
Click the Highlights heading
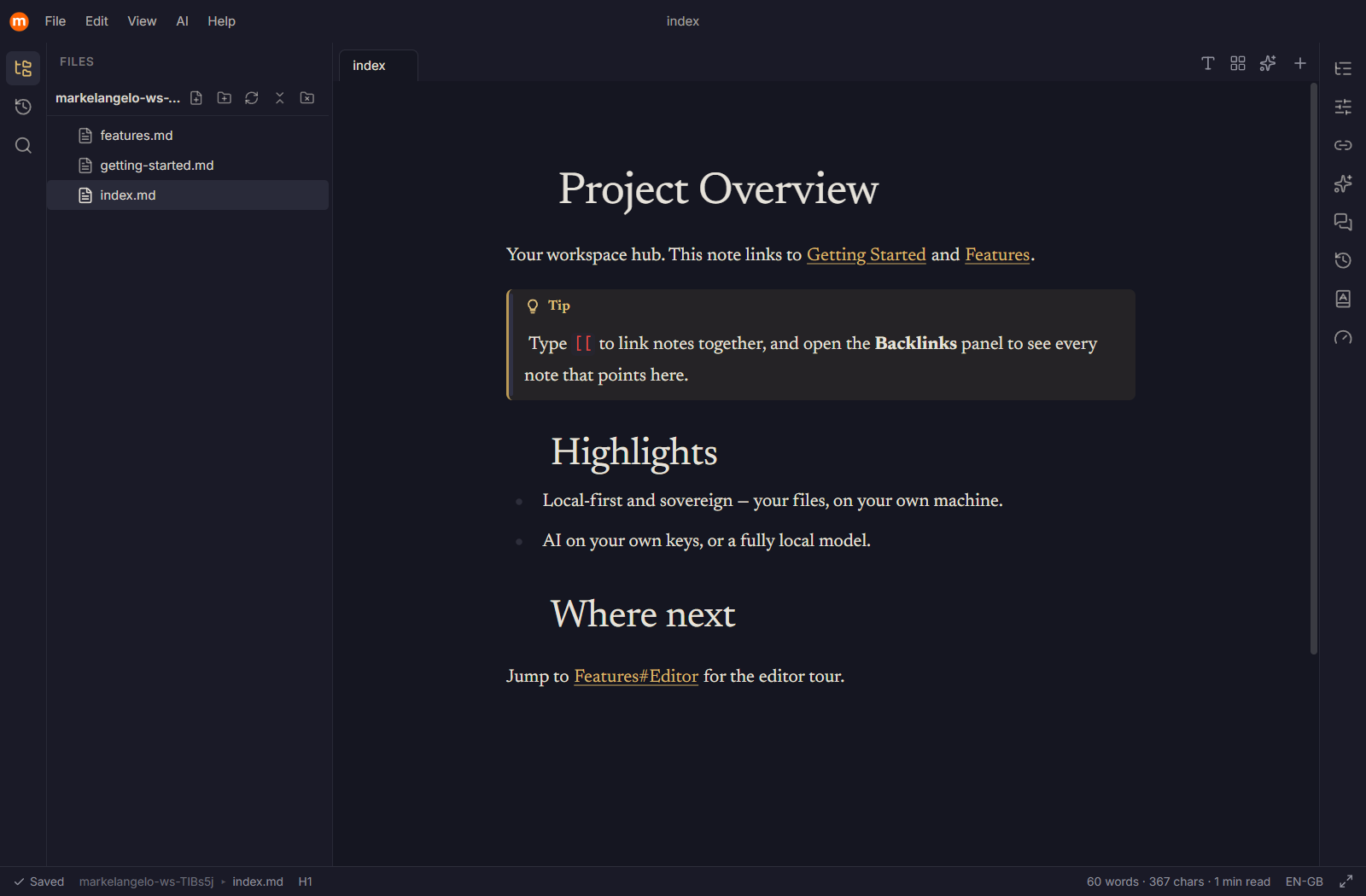coord(633,452)
